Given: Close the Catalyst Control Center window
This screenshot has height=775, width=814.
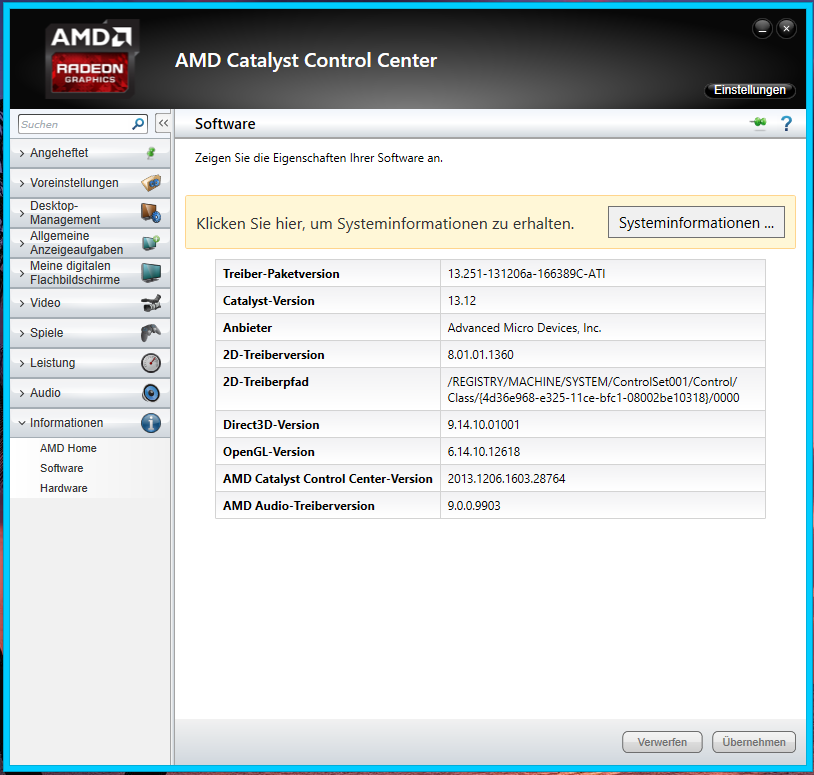Looking at the screenshot, I should pyautogui.click(x=786, y=29).
